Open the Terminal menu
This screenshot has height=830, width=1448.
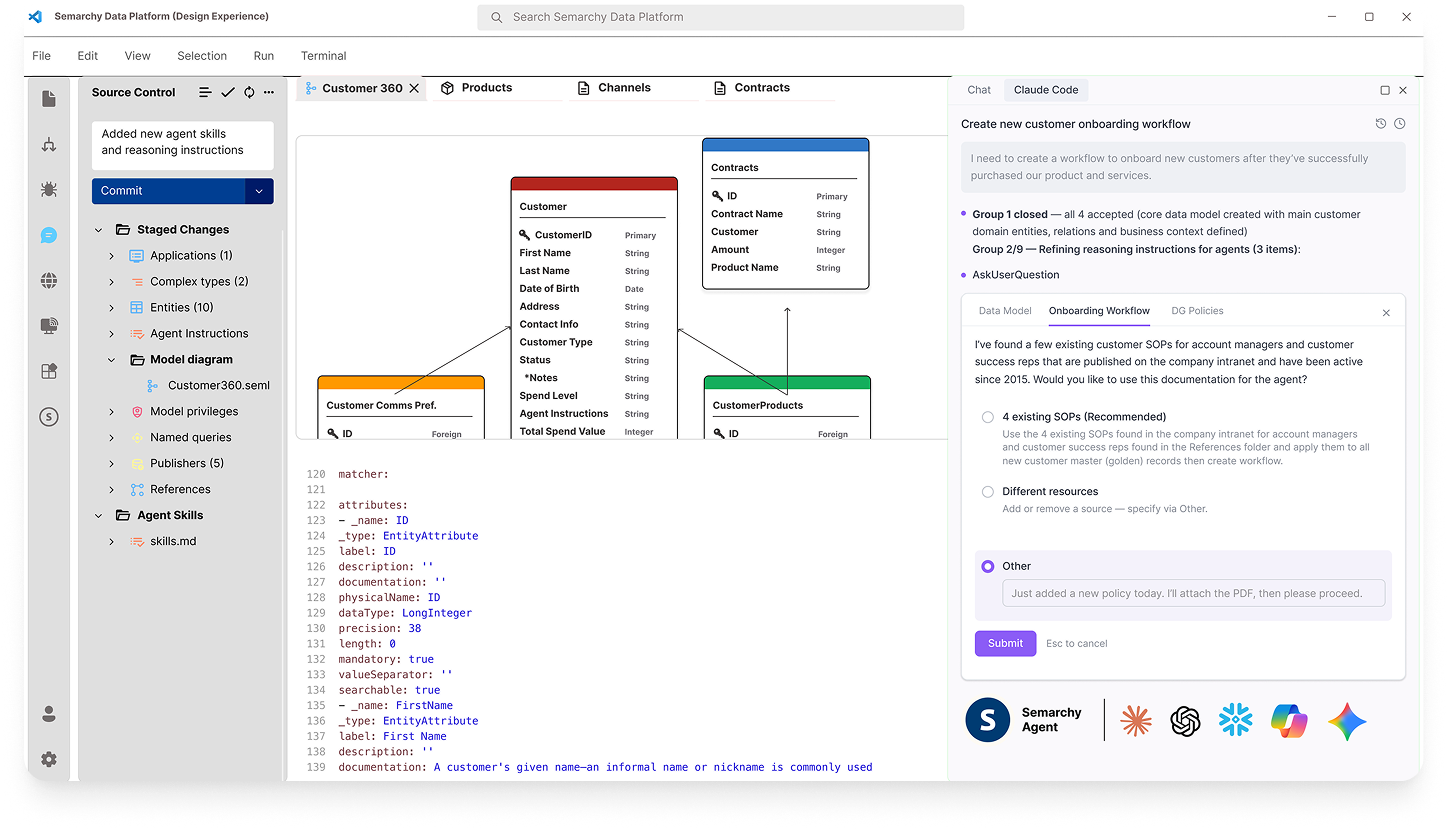click(x=324, y=56)
